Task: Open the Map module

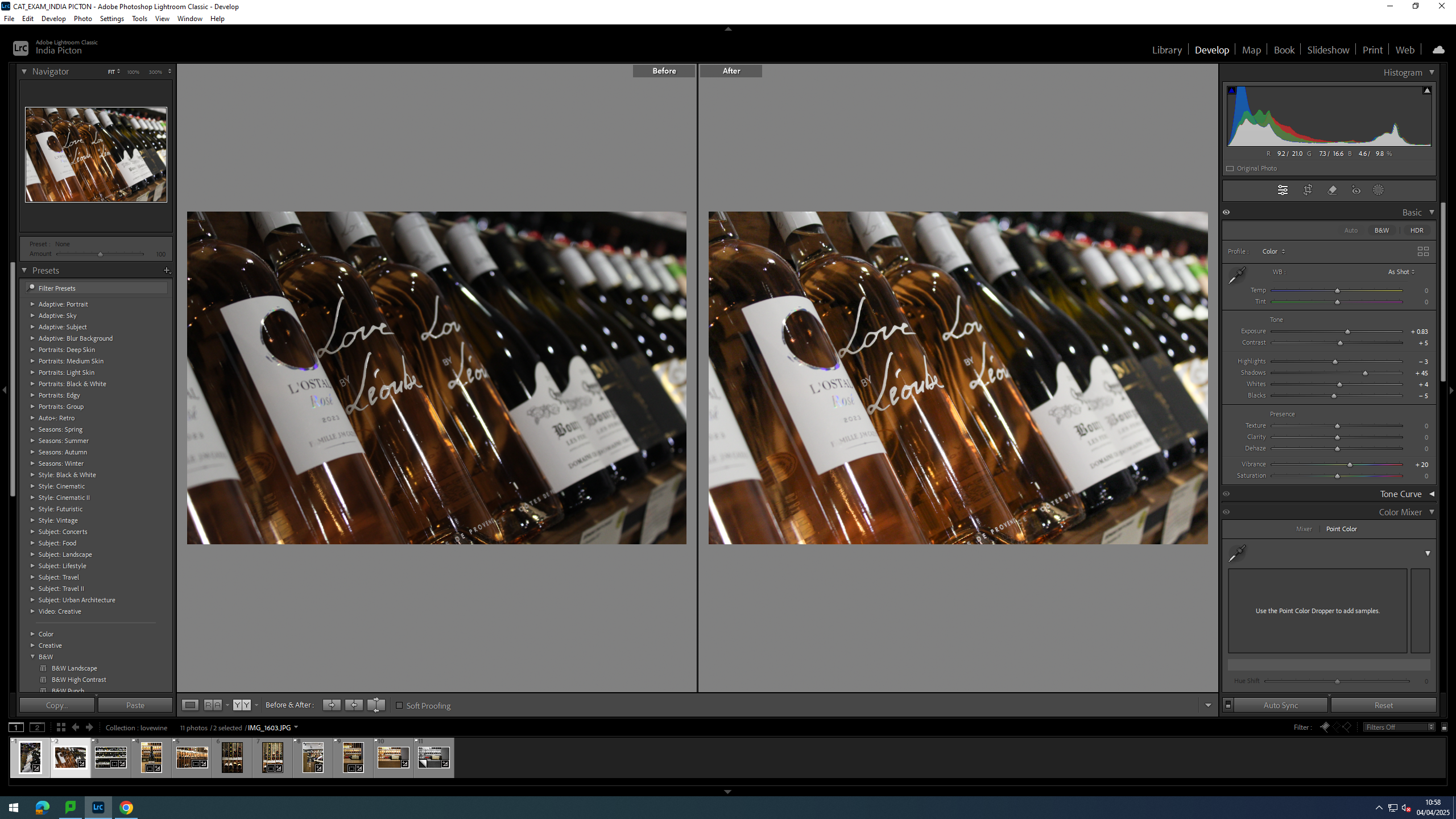Action: (x=1251, y=50)
